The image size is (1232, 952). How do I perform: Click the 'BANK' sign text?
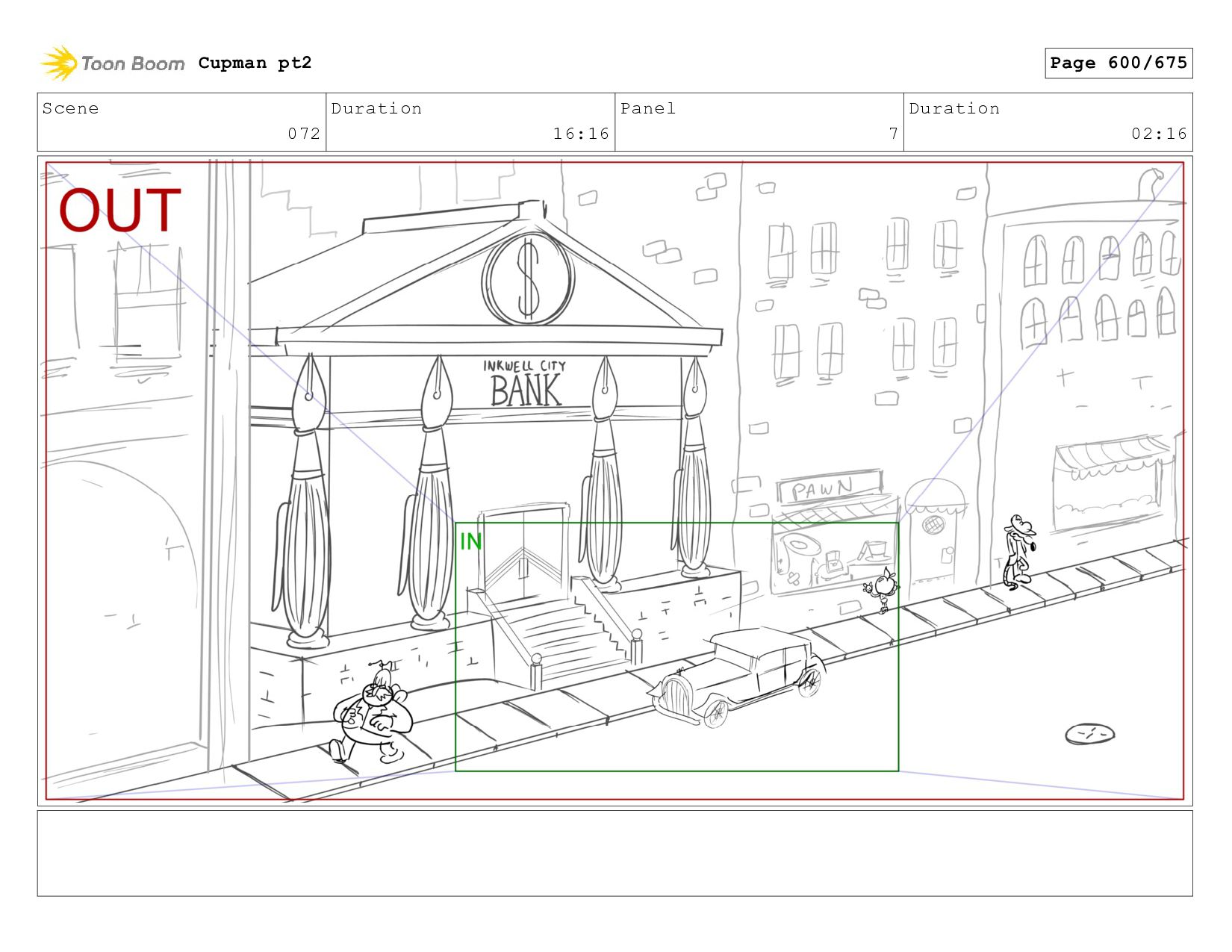[x=526, y=391]
